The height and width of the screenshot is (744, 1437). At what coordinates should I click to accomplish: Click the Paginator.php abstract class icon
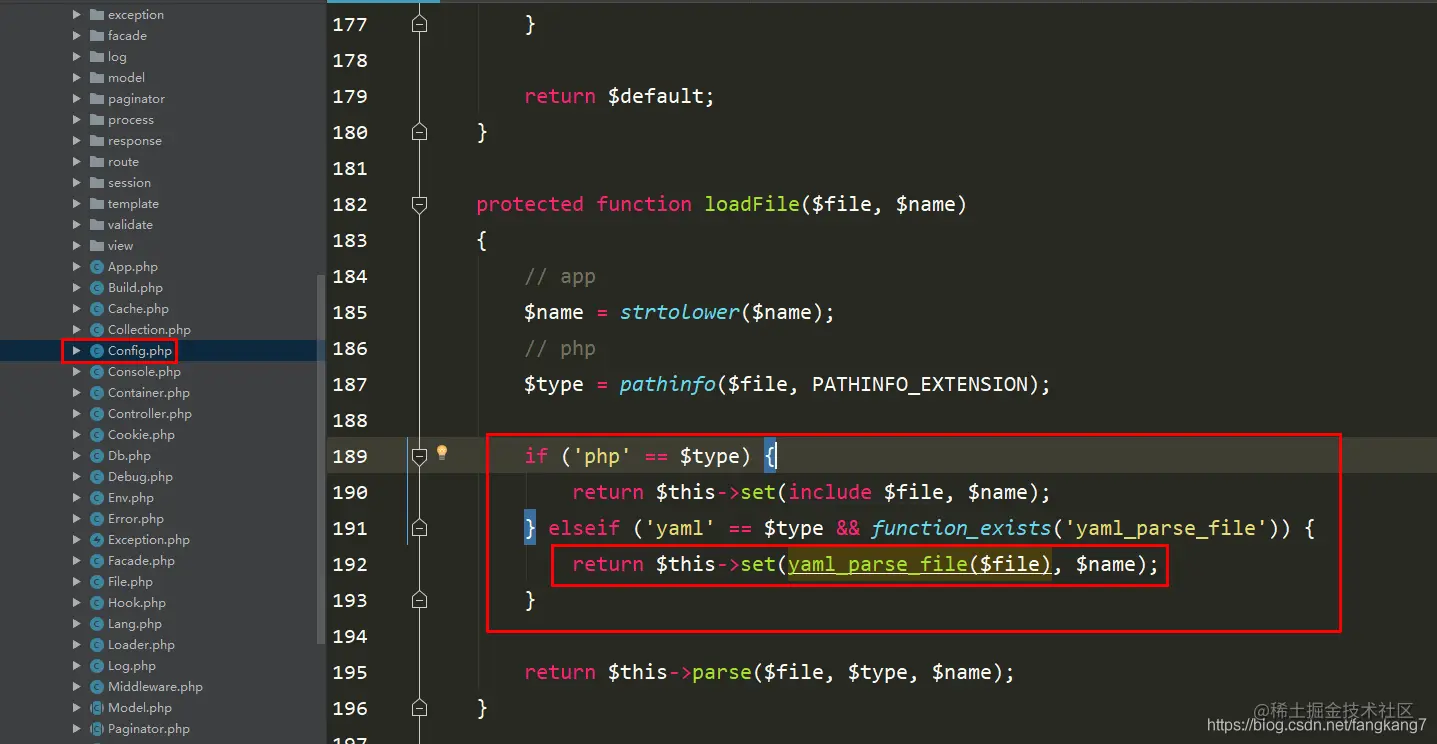[x=97, y=729]
